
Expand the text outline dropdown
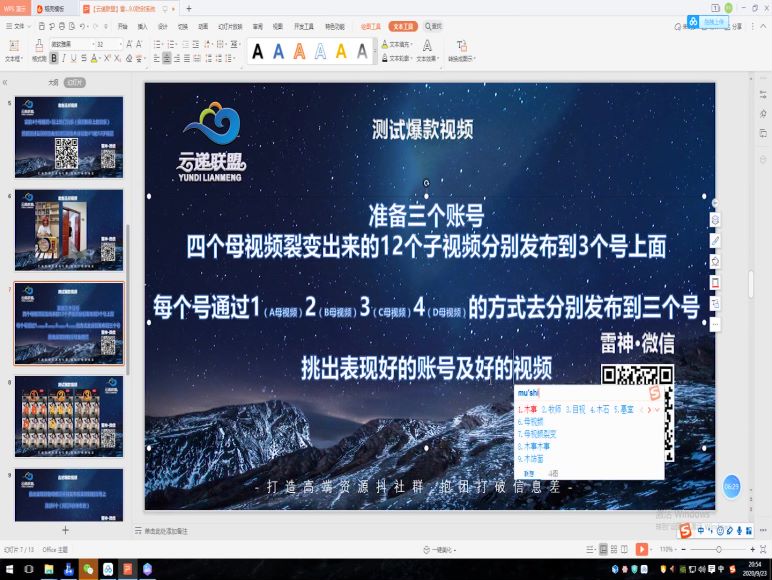[x=412, y=58]
